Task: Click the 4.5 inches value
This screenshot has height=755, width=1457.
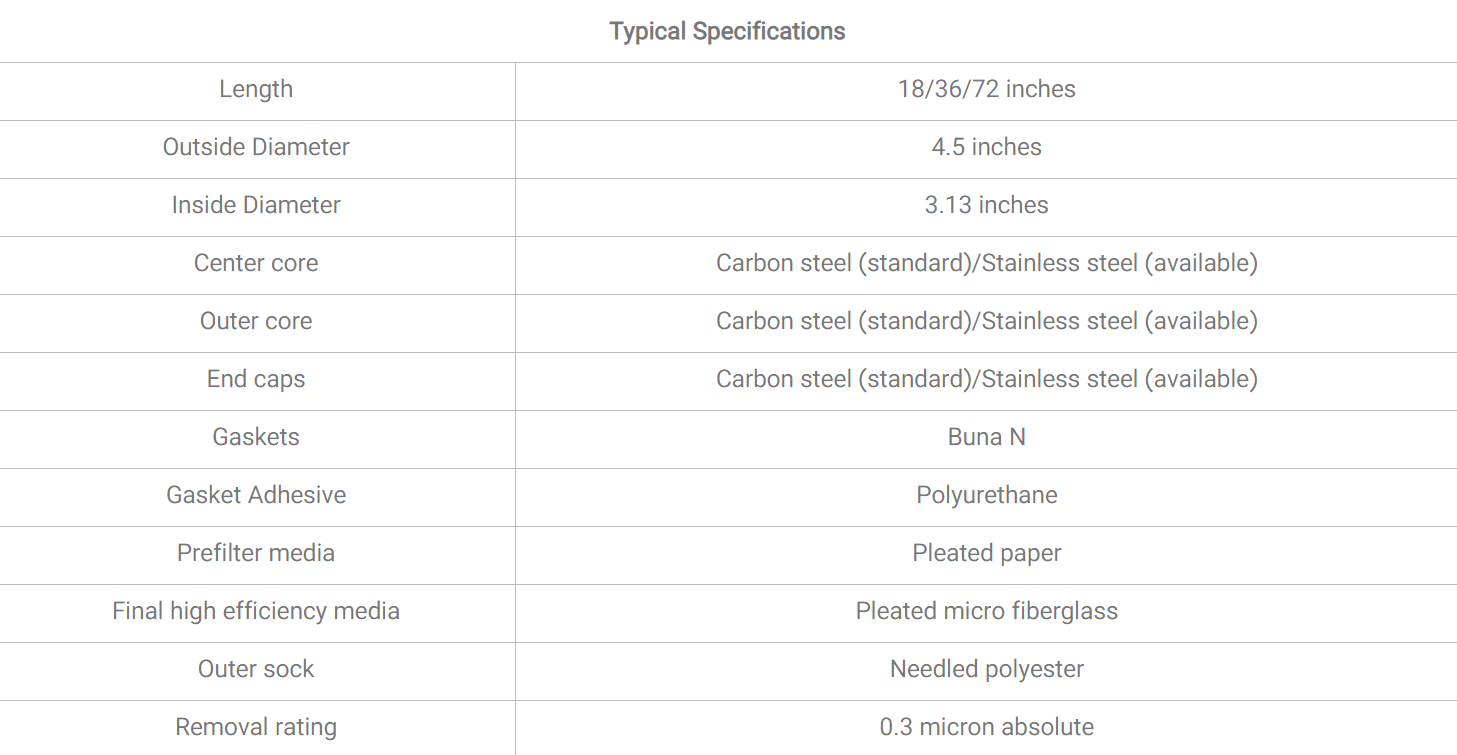Action: [986, 147]
